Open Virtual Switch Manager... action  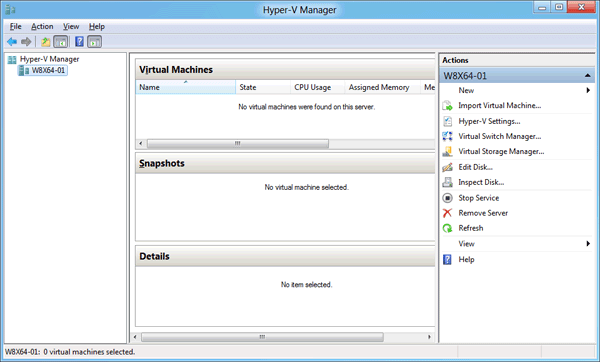click(x=500, y=136)
